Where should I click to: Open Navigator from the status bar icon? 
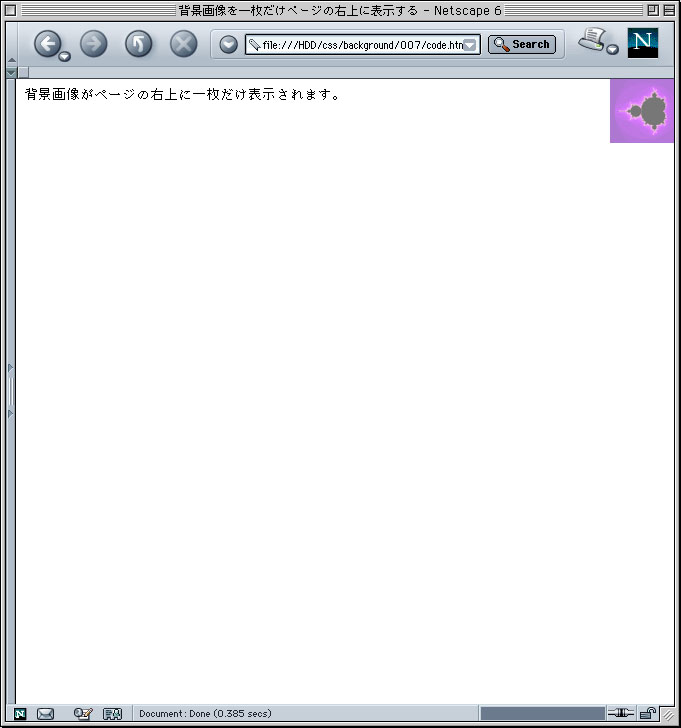click(x=20, y=713)
